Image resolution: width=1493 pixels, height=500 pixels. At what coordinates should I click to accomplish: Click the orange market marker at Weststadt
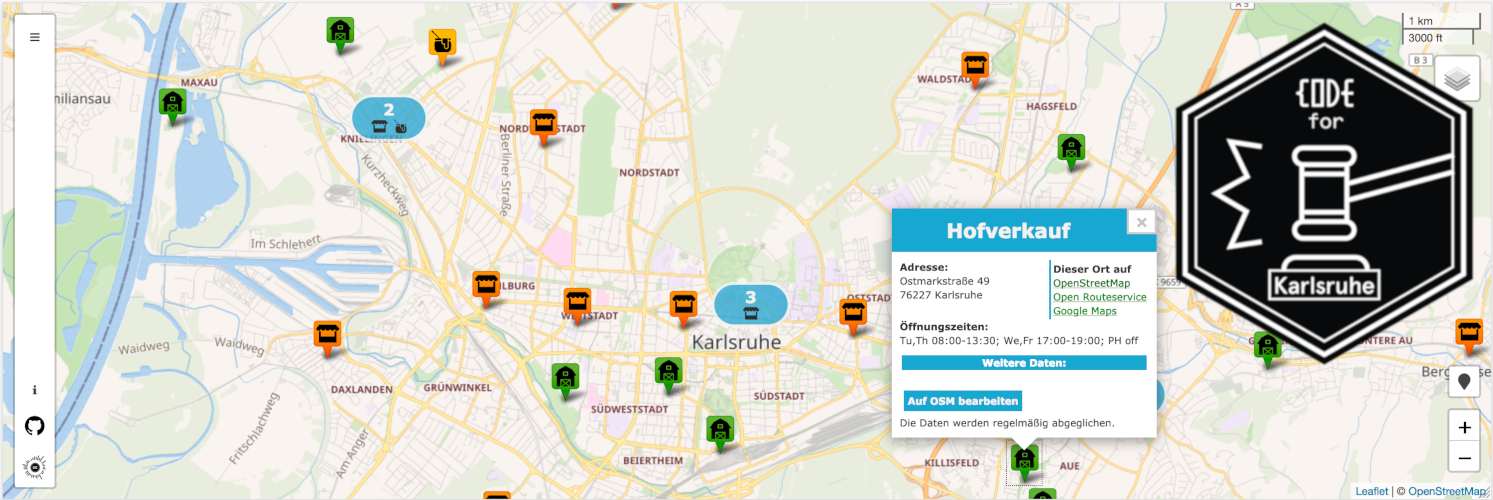click(577, 306)
